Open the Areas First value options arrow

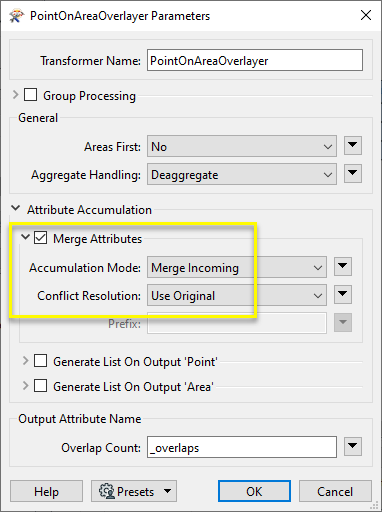pyautogui.click(x=353, y=146)
